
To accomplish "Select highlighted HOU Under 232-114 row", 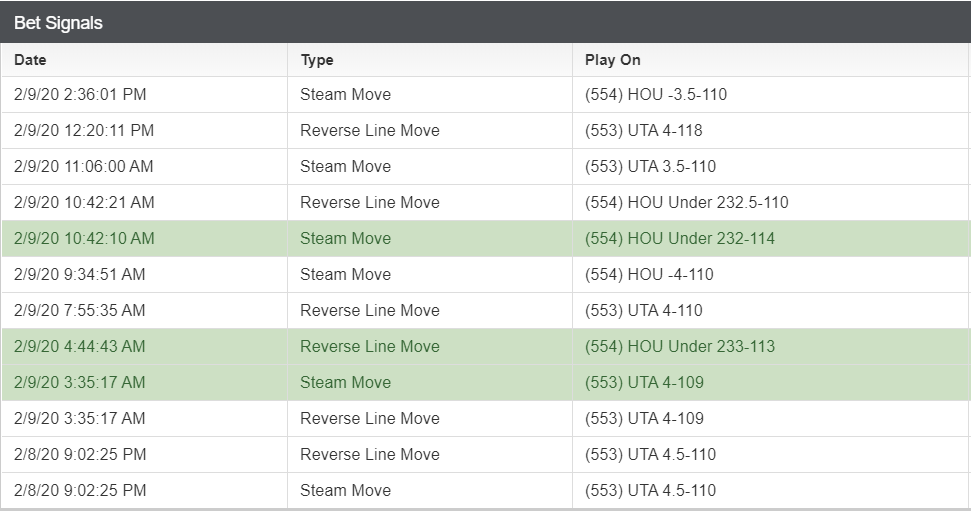I will [486, 238].
